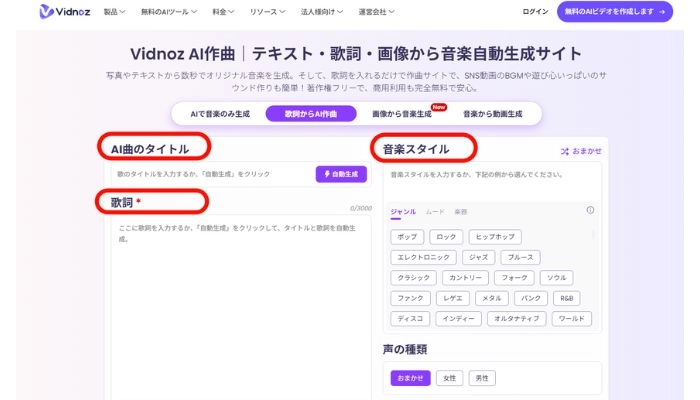Pick the カントリー genre tag
This screenshot has width=700, height=400.
click(x=465, y=278)
